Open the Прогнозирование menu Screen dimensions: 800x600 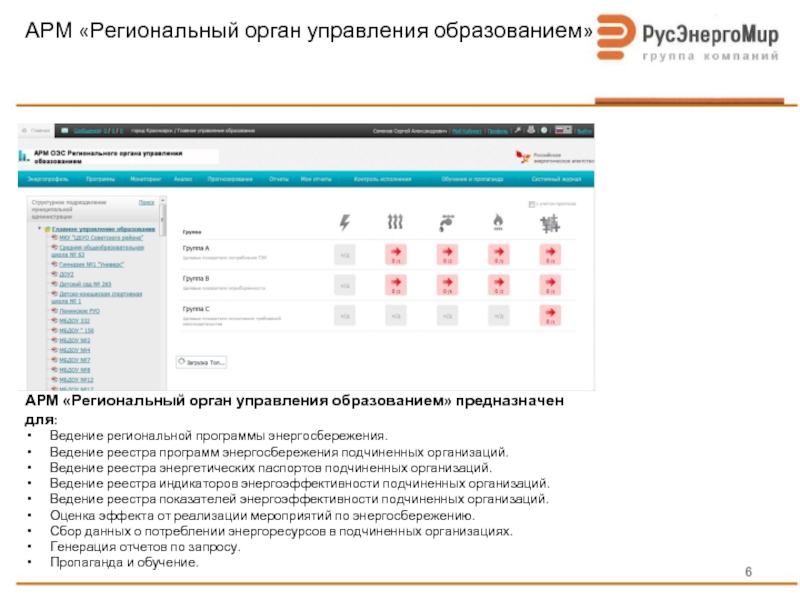(230, 179)
